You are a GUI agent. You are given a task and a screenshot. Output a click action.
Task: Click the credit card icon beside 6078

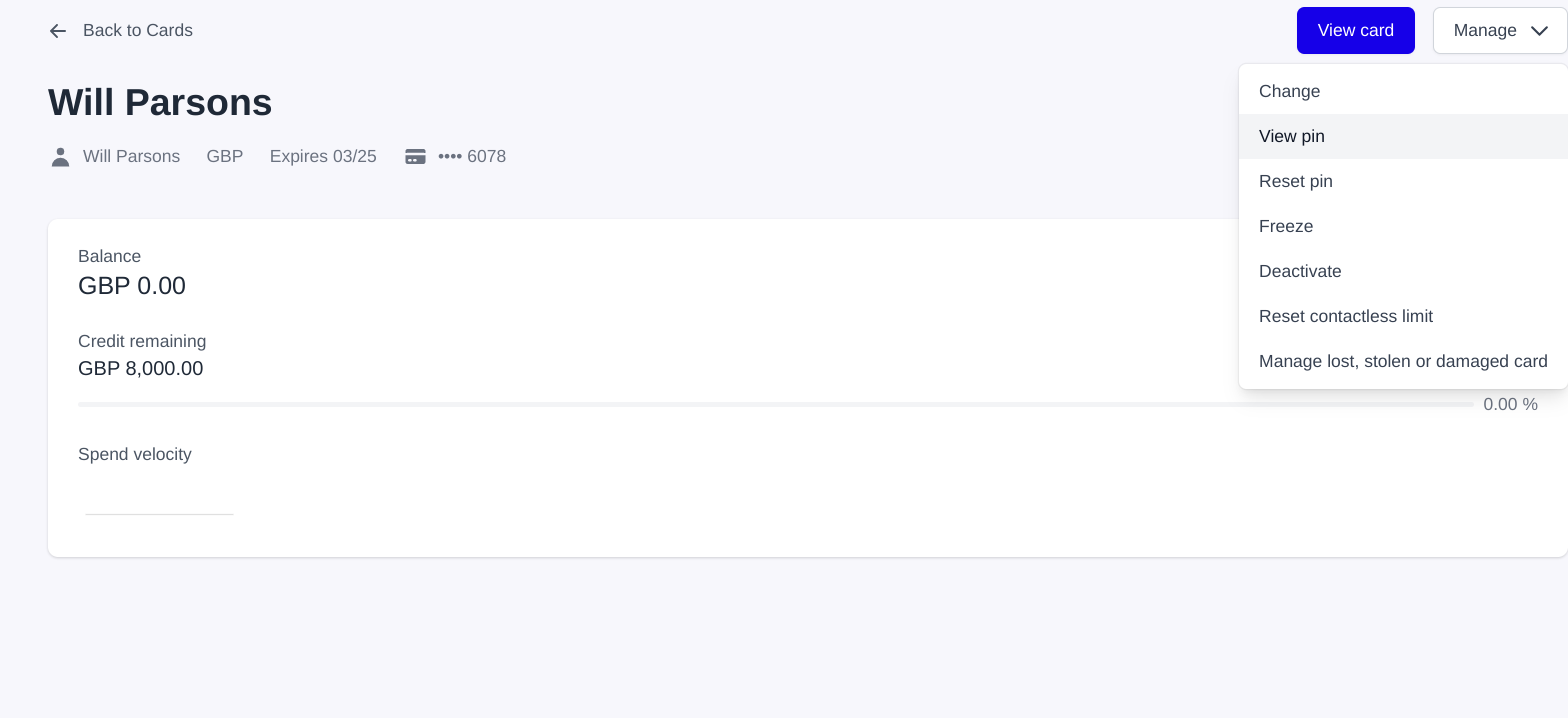click(415, 157)
